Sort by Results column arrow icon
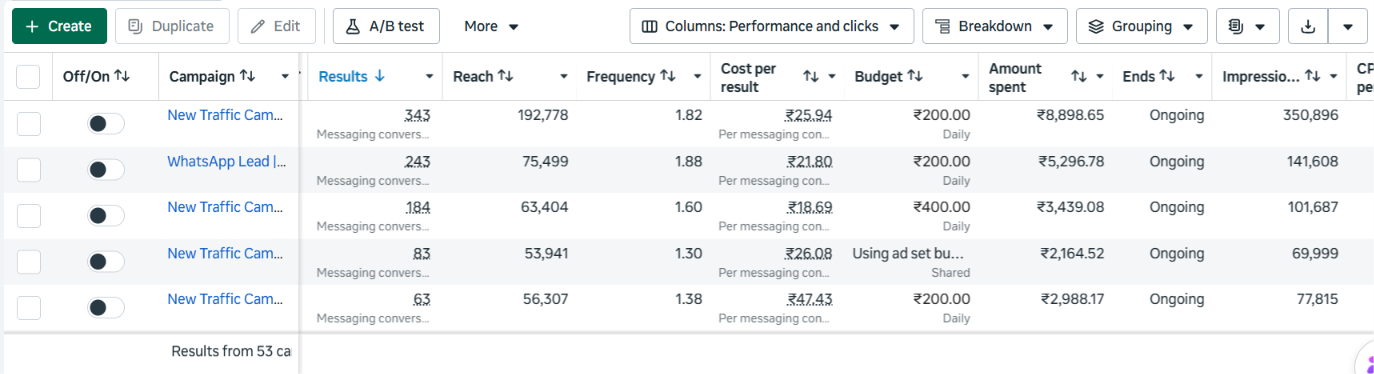 (379, 76)
